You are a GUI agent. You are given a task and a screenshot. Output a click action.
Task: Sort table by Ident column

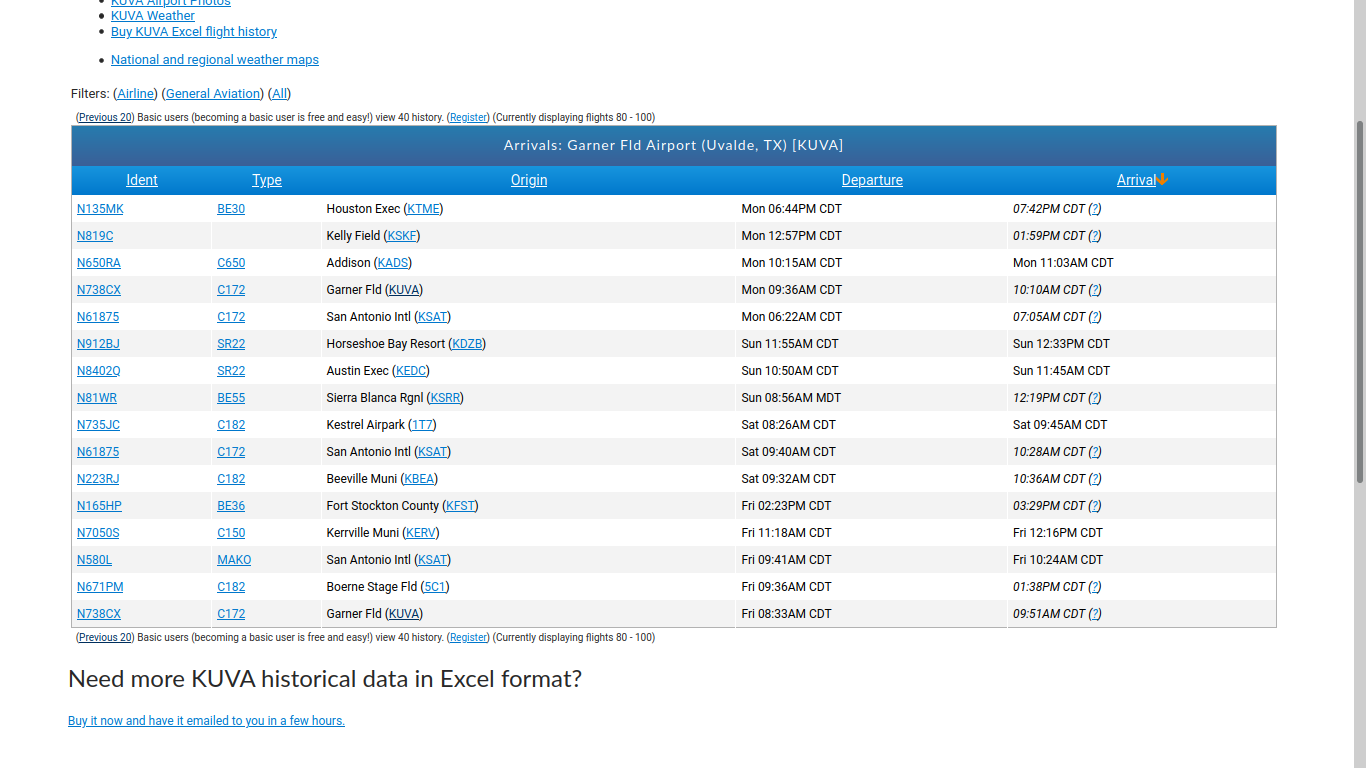142,180
